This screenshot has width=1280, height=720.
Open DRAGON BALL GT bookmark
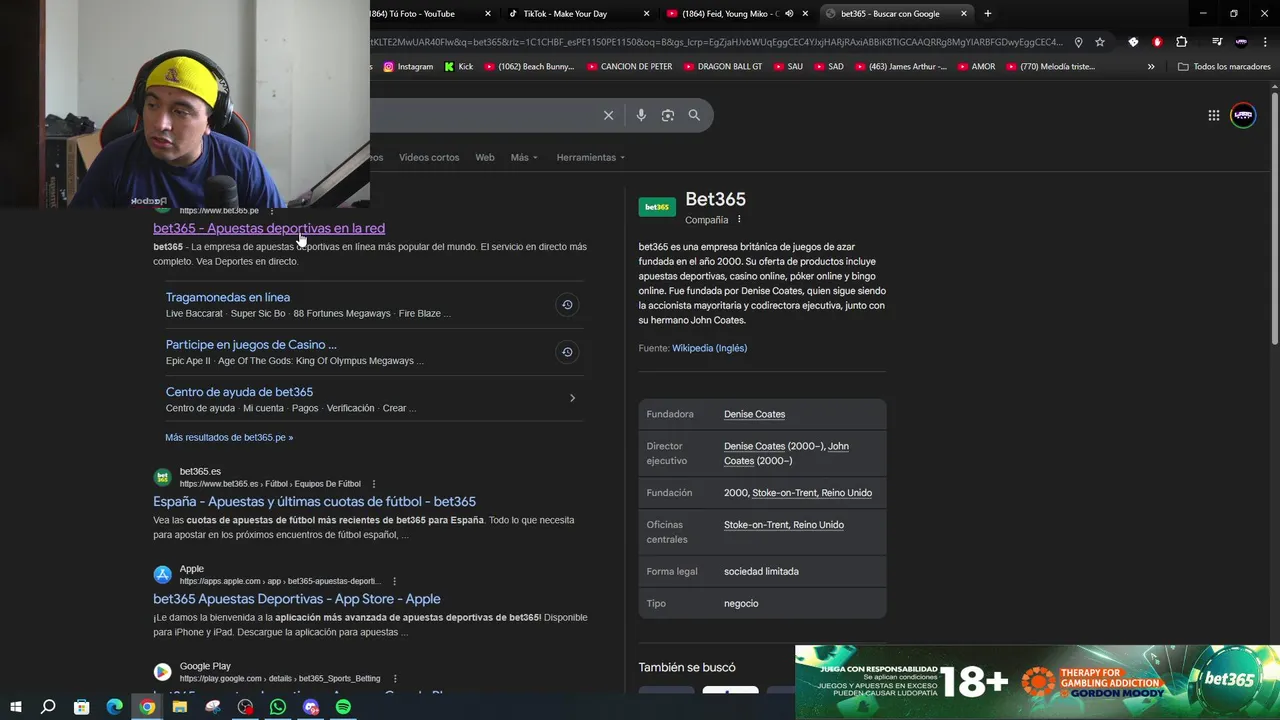coord(723,67)
